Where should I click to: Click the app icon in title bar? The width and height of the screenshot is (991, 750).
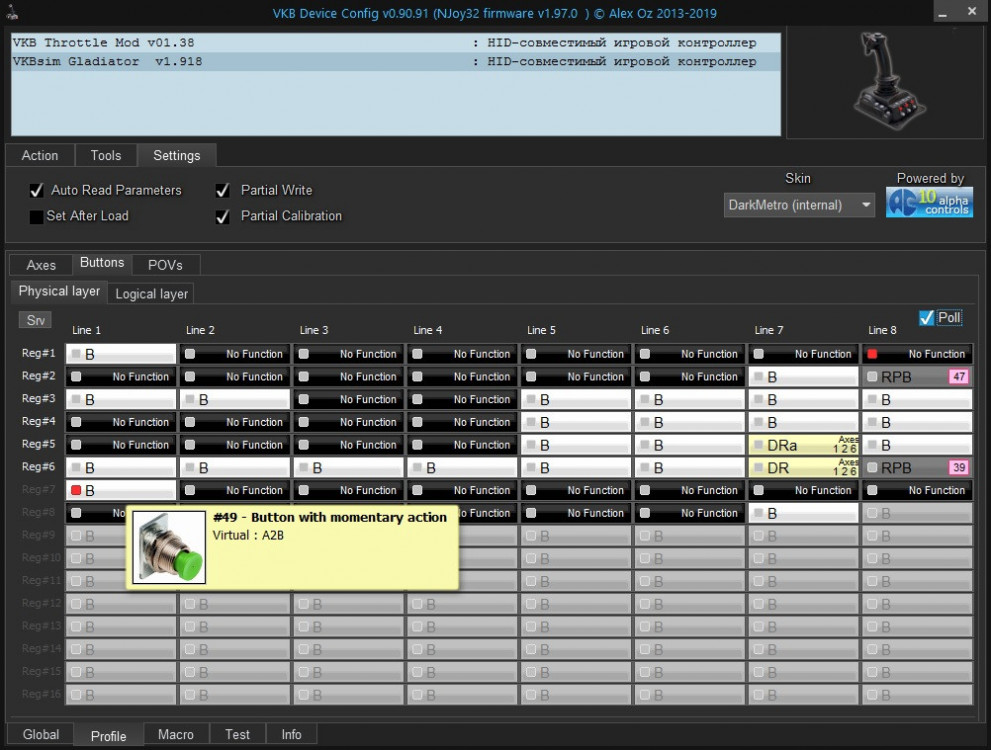click(13, 12)
